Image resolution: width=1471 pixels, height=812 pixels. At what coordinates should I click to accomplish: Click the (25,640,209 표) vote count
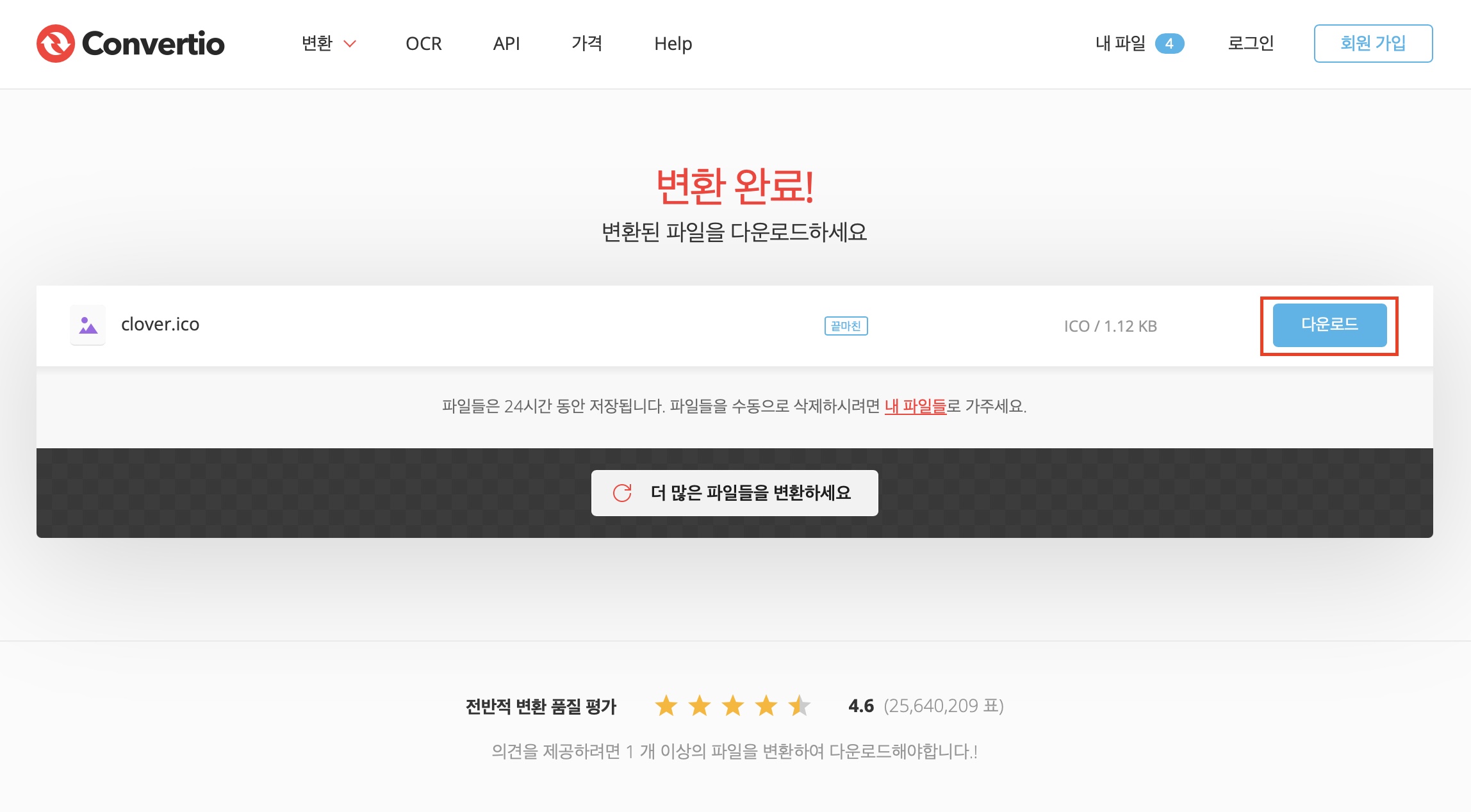coord(943,706)
